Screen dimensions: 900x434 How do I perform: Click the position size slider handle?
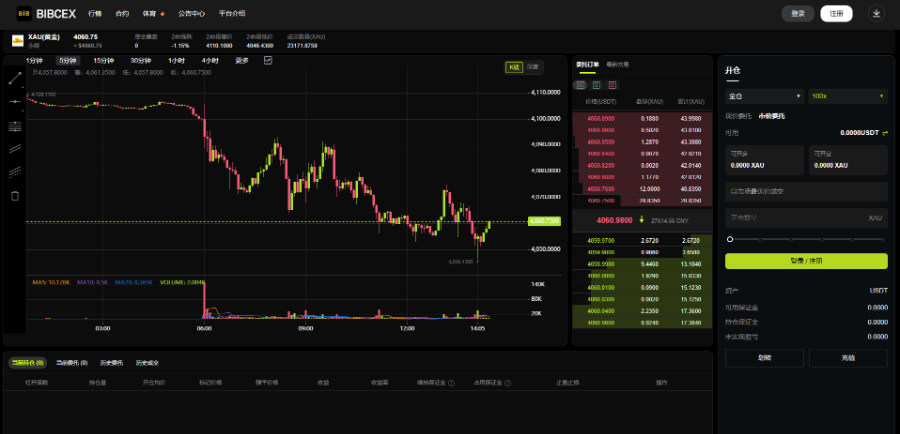coord(730,239)
